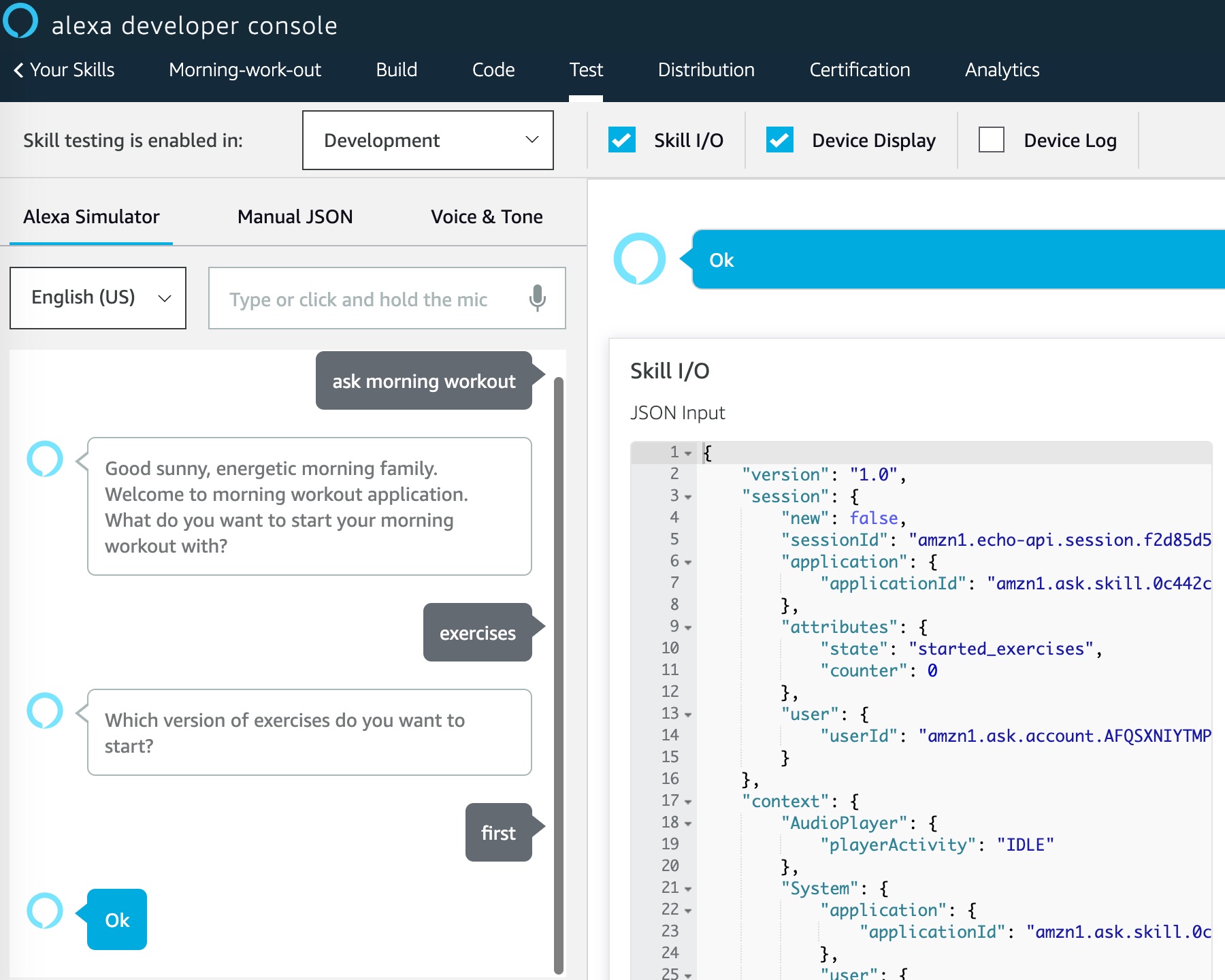Toggle the Skill I/O checkbox
The height and width of the screenshot is (980, 1225).
tap(622, 140)
